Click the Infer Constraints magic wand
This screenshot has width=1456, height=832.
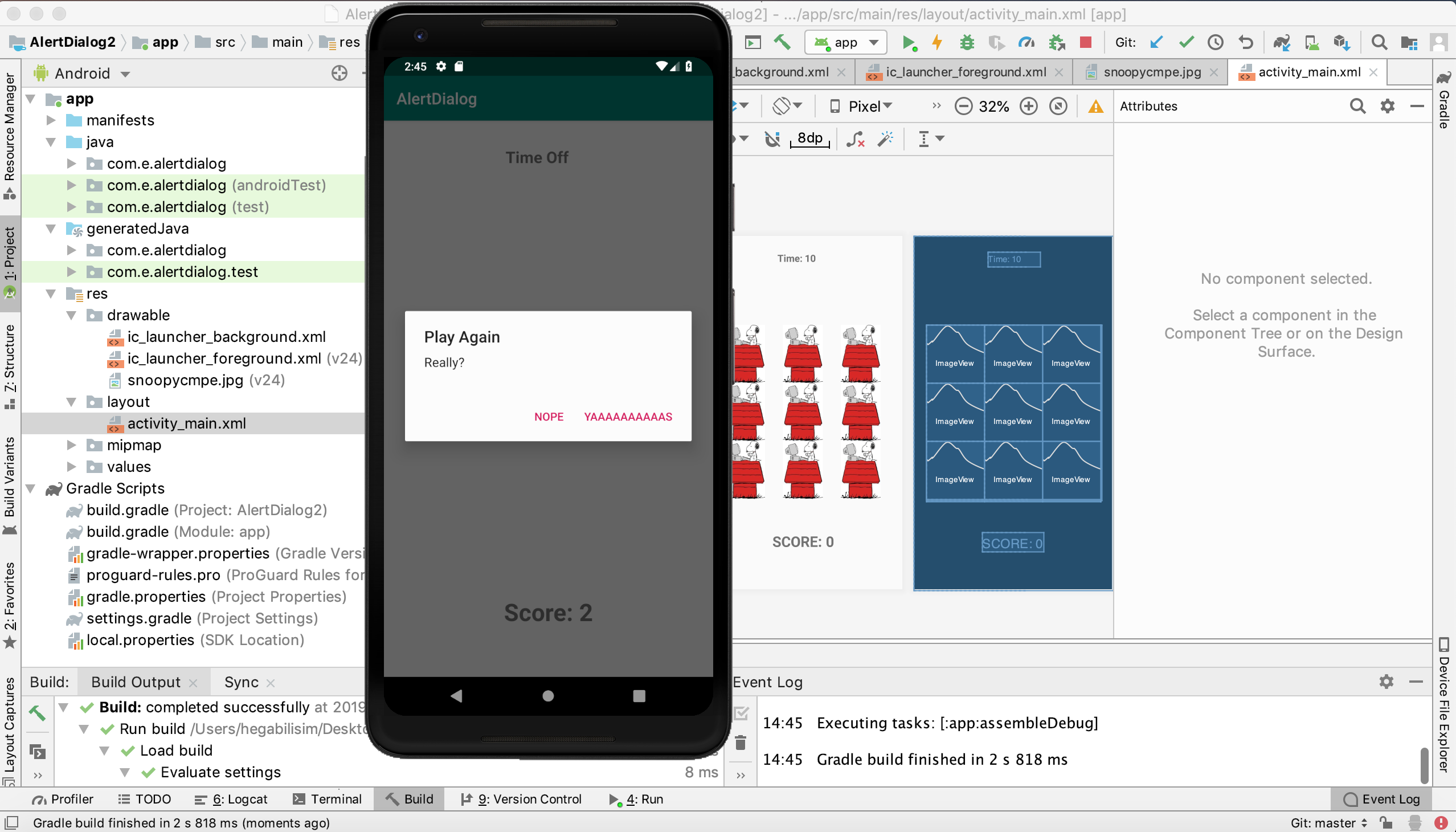pyautogui.click(x=886, y=138)
